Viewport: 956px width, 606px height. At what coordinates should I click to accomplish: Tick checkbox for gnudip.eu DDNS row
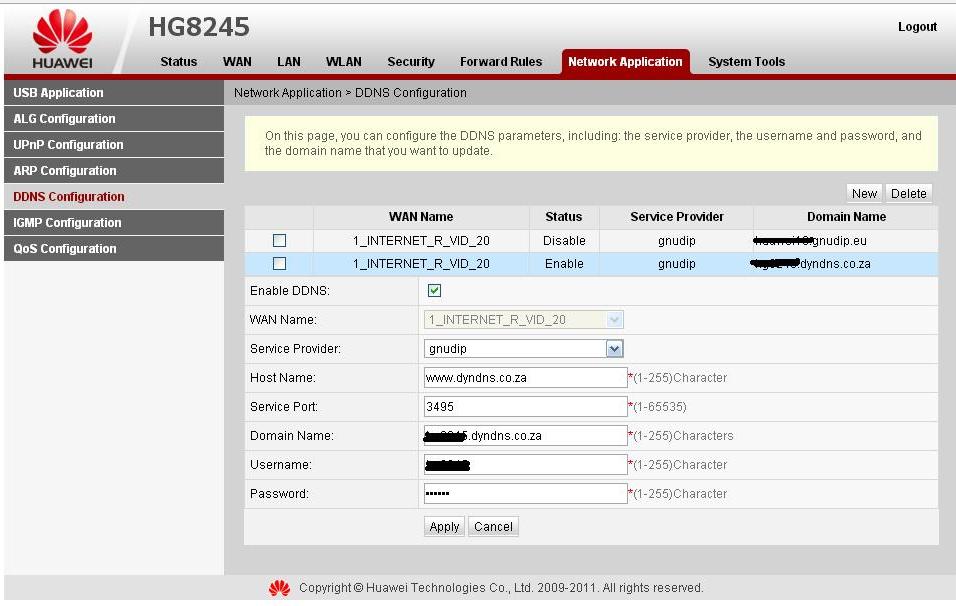tap(279, 241)
